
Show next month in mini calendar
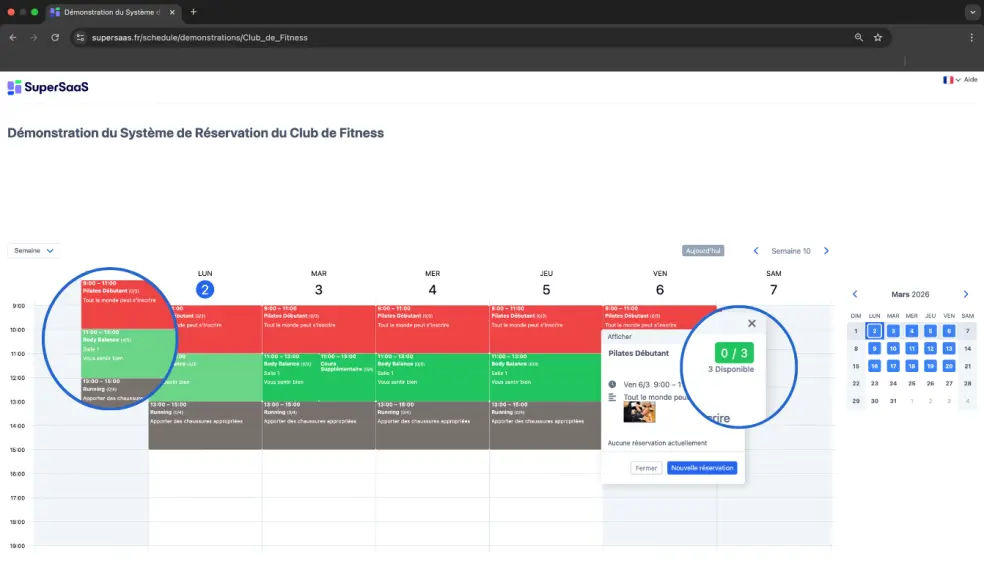965,294
